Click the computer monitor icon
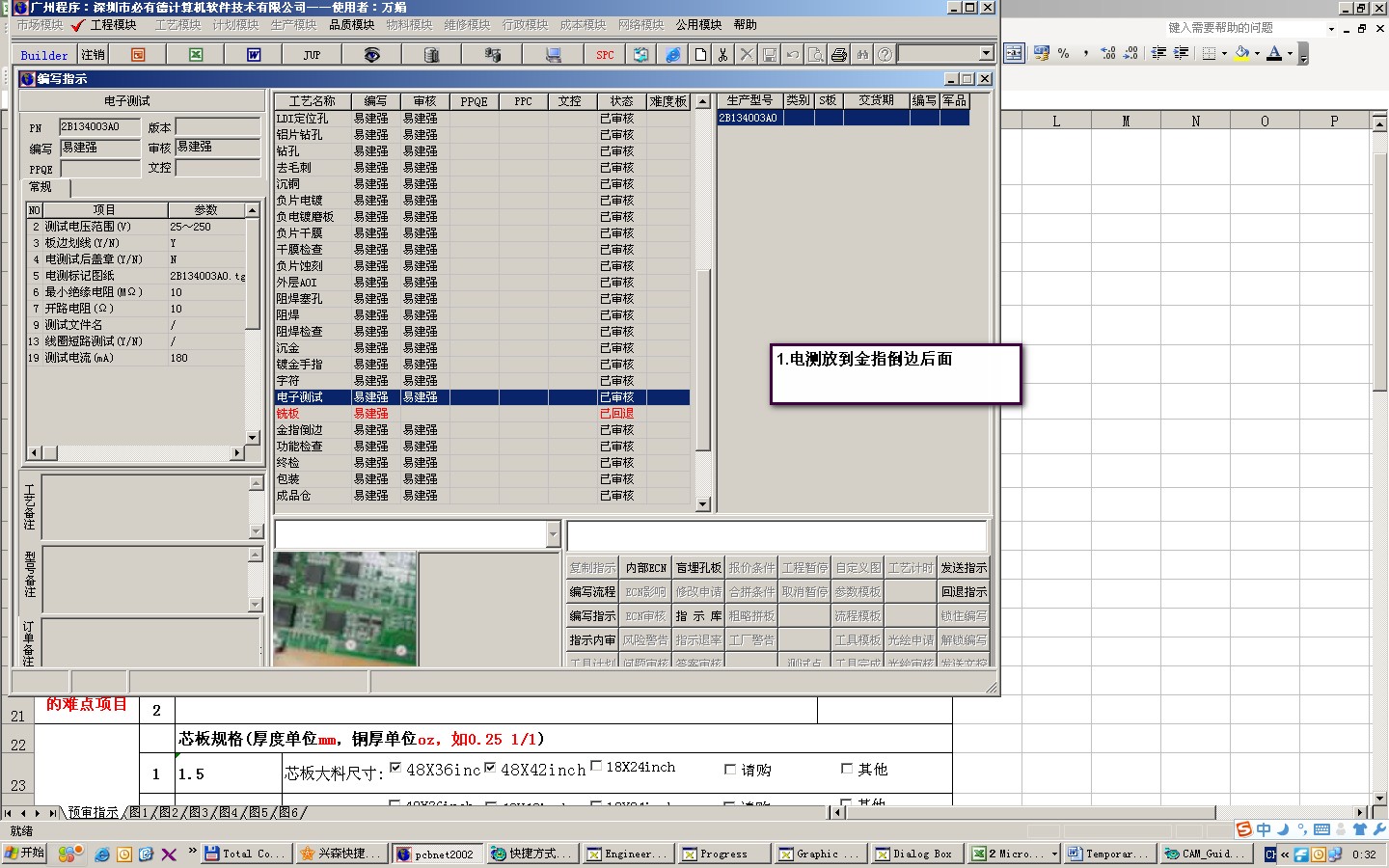This screenshot has width=1389, height=868. 554,55
